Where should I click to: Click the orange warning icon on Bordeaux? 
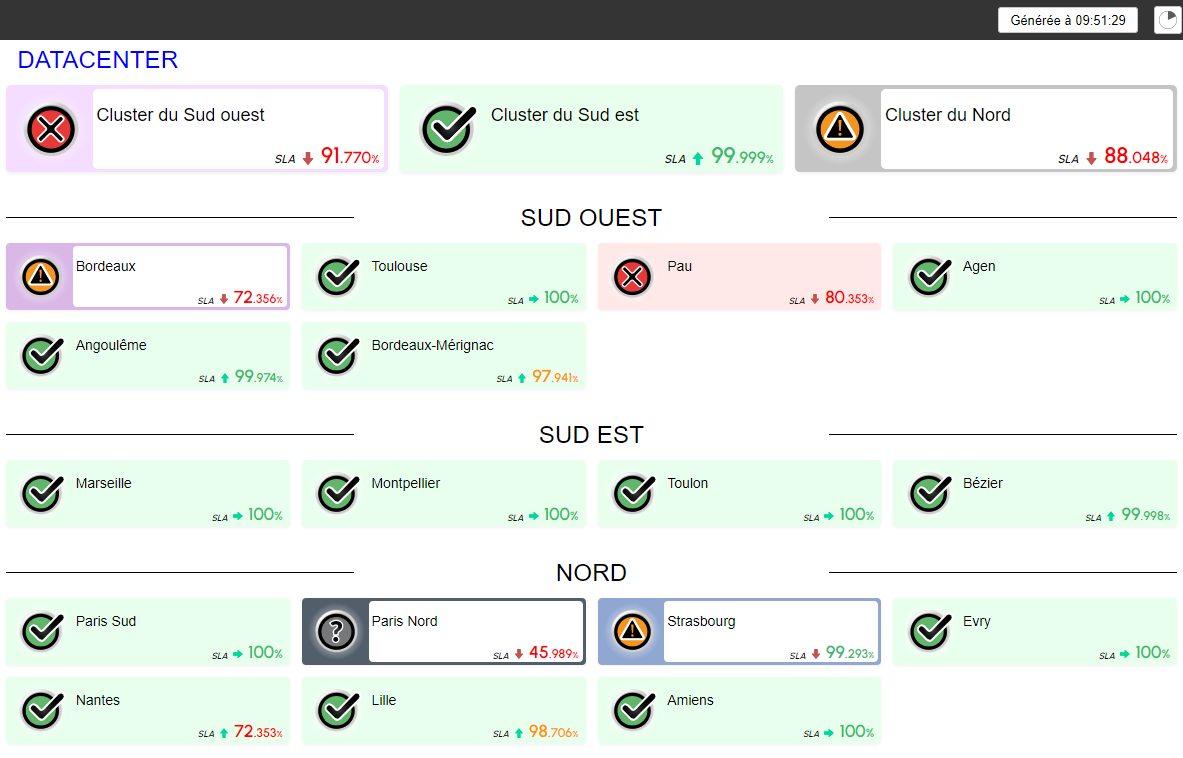coord(40,276)
